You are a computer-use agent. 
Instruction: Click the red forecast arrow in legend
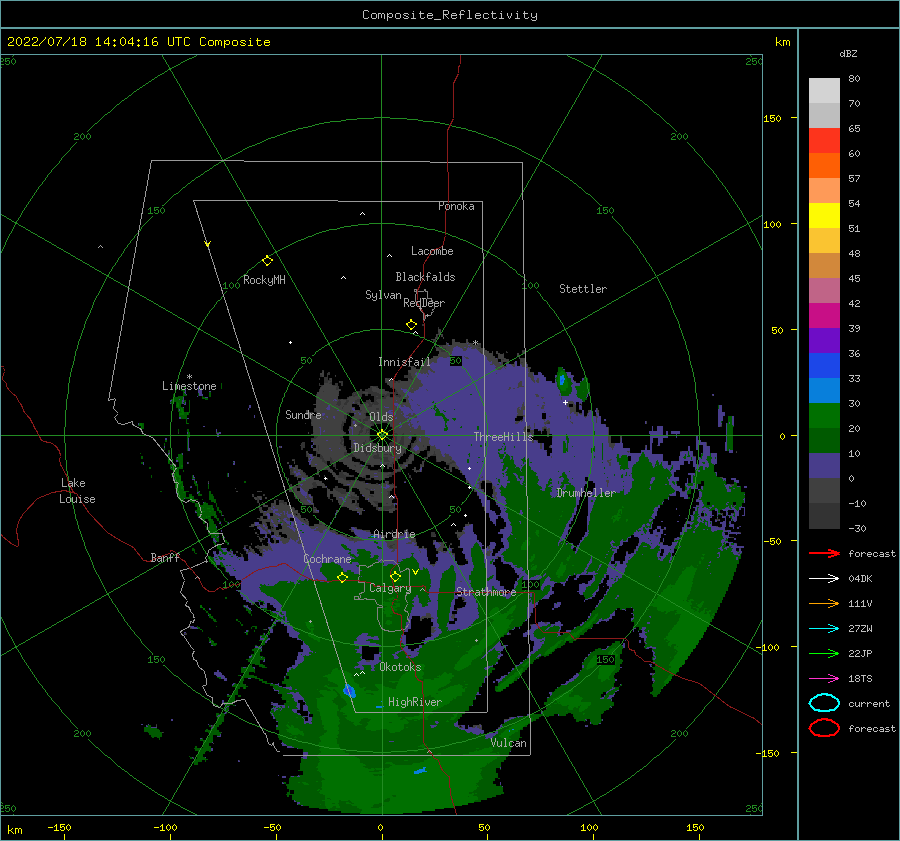824,553
